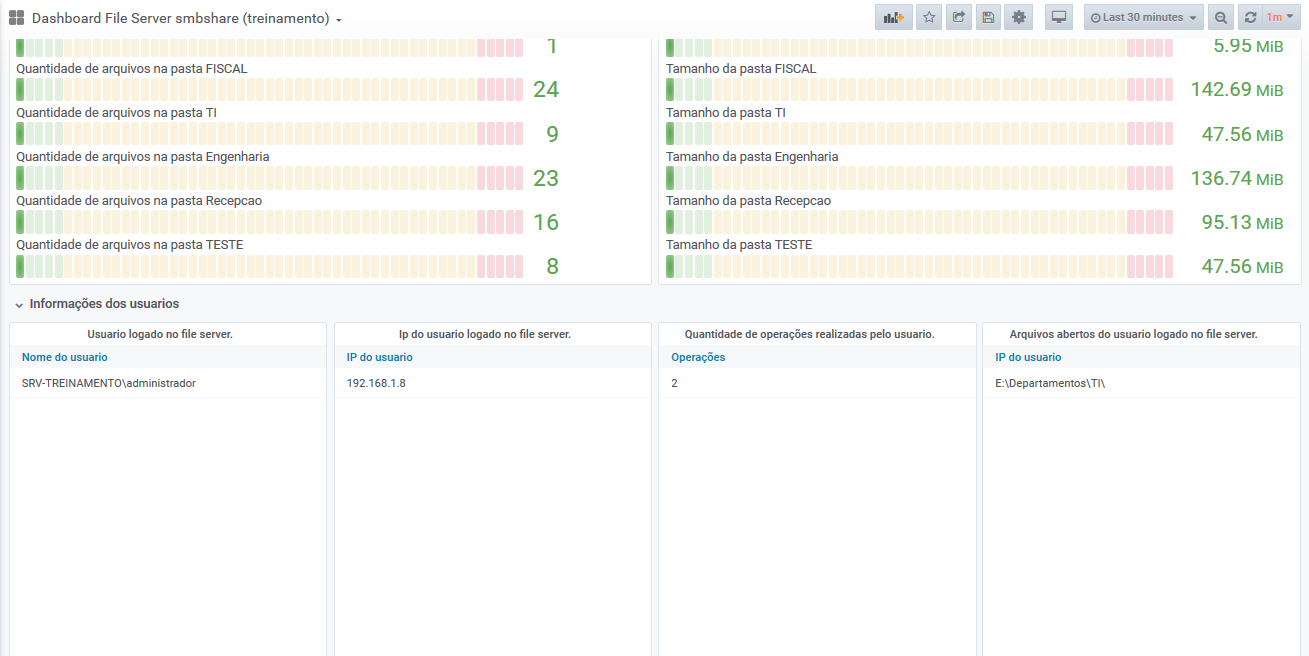1309x656 pixels.
Task: Open dashboard settings gear
Action: [1019, 17]
